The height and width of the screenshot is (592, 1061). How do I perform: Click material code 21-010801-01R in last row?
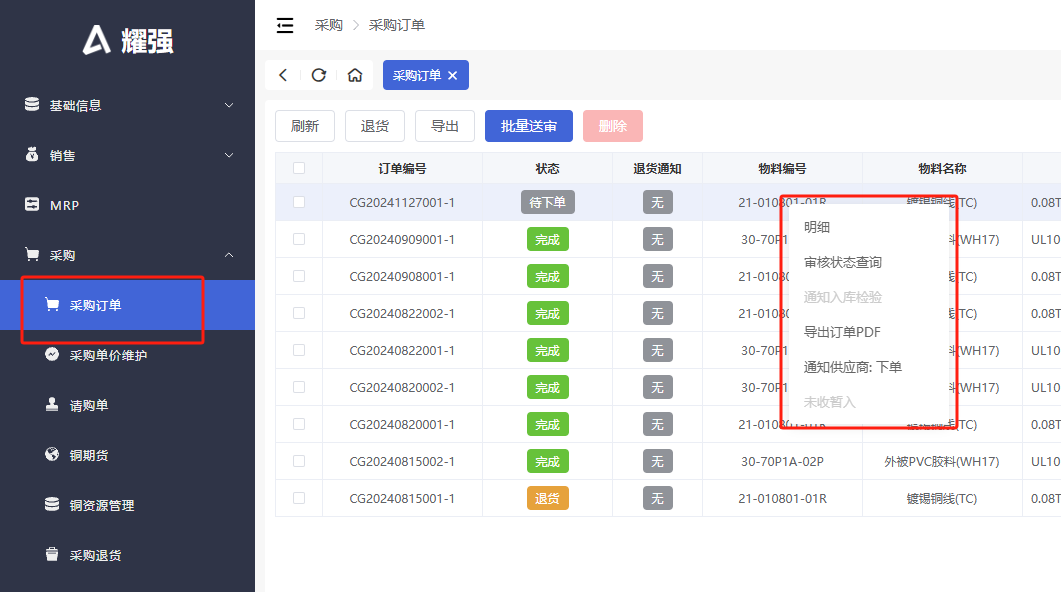pyautogui.click(x=782, y=499)
